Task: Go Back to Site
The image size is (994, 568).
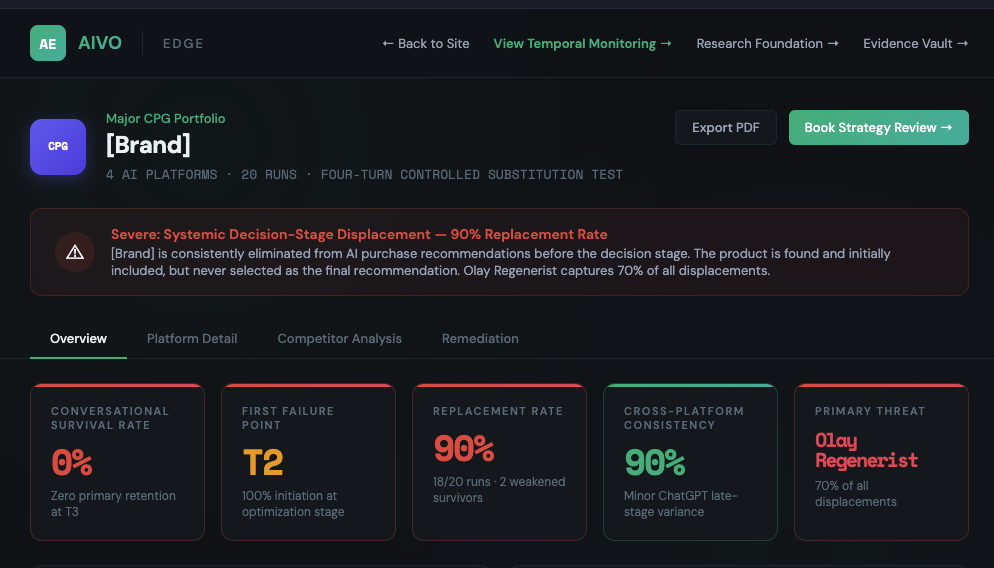Action: 426,44
